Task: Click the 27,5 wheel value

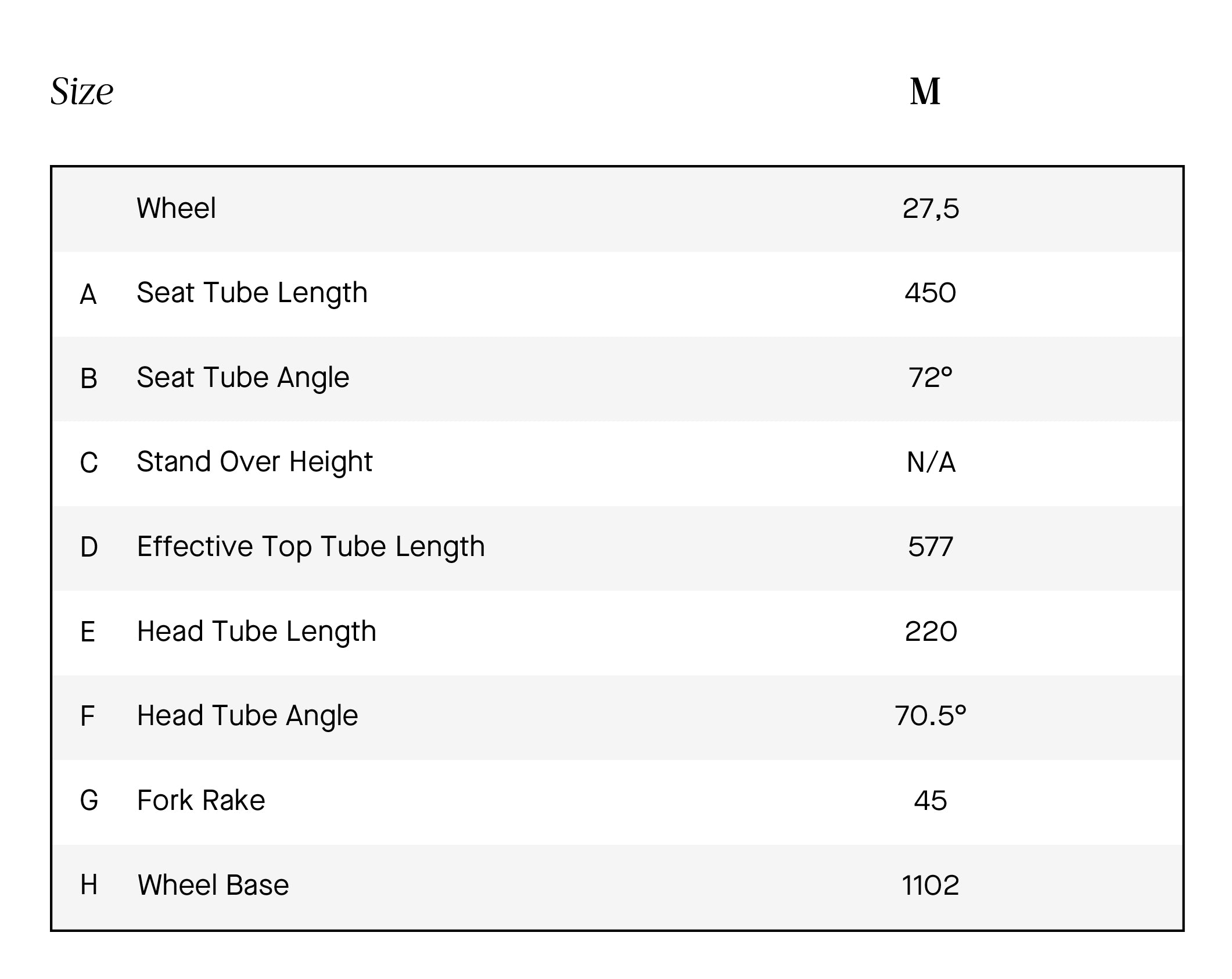Action: [x=931, y=209]
